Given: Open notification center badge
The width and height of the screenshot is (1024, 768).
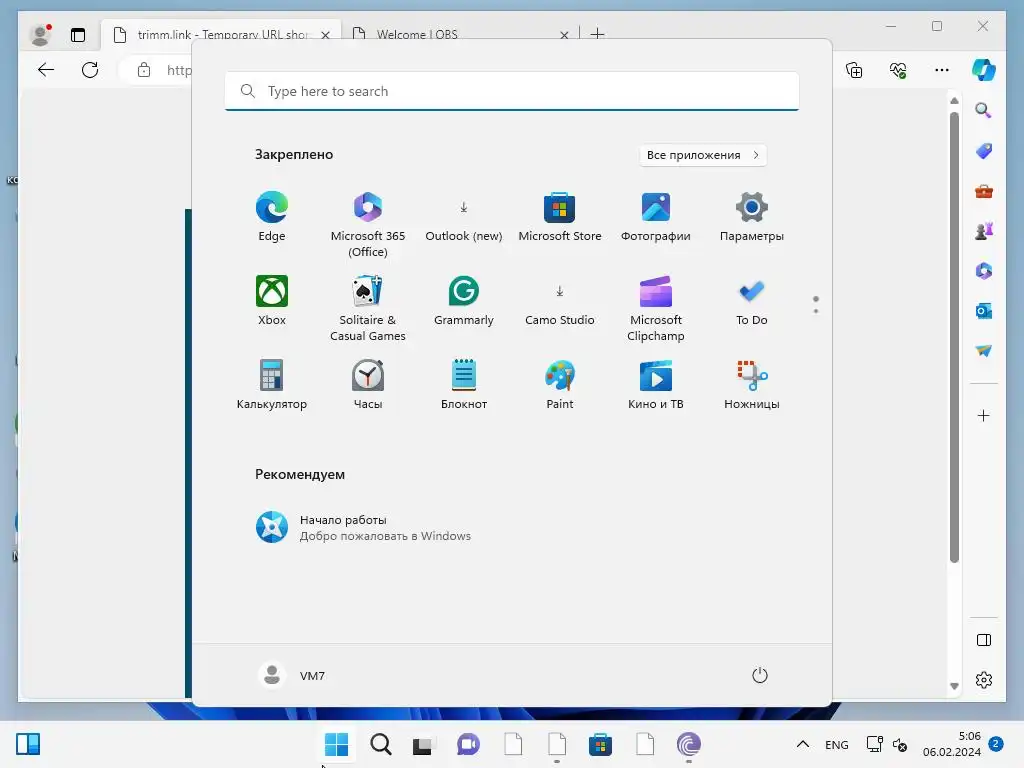Looking at the screenshot, I should (x=996, y=743).
